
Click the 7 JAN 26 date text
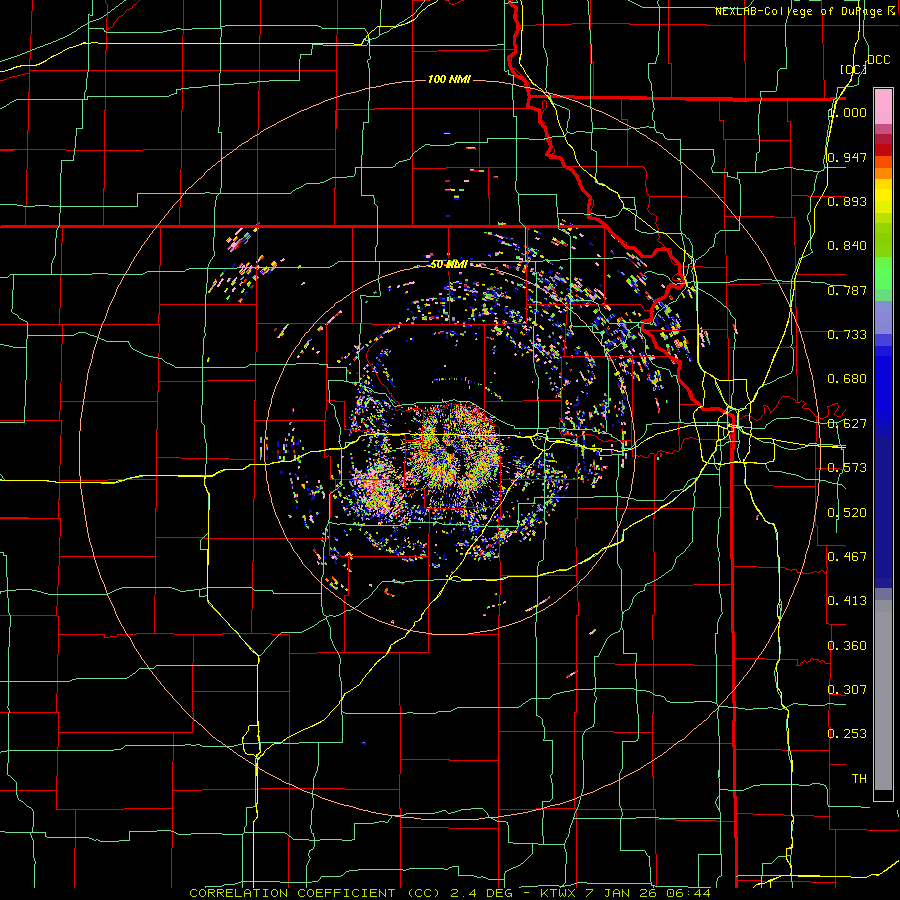621,893
